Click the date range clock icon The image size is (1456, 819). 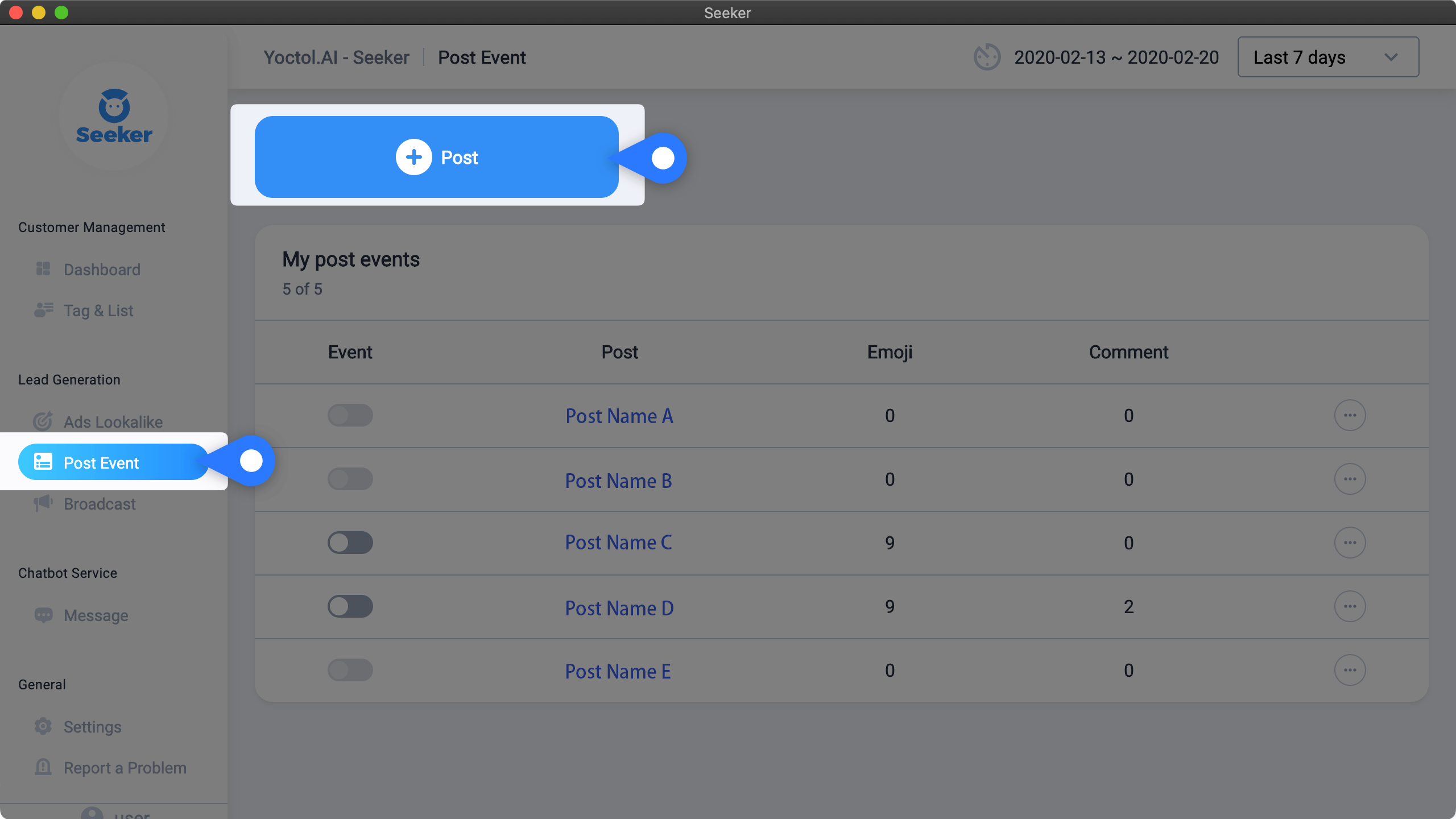(987, 57)
